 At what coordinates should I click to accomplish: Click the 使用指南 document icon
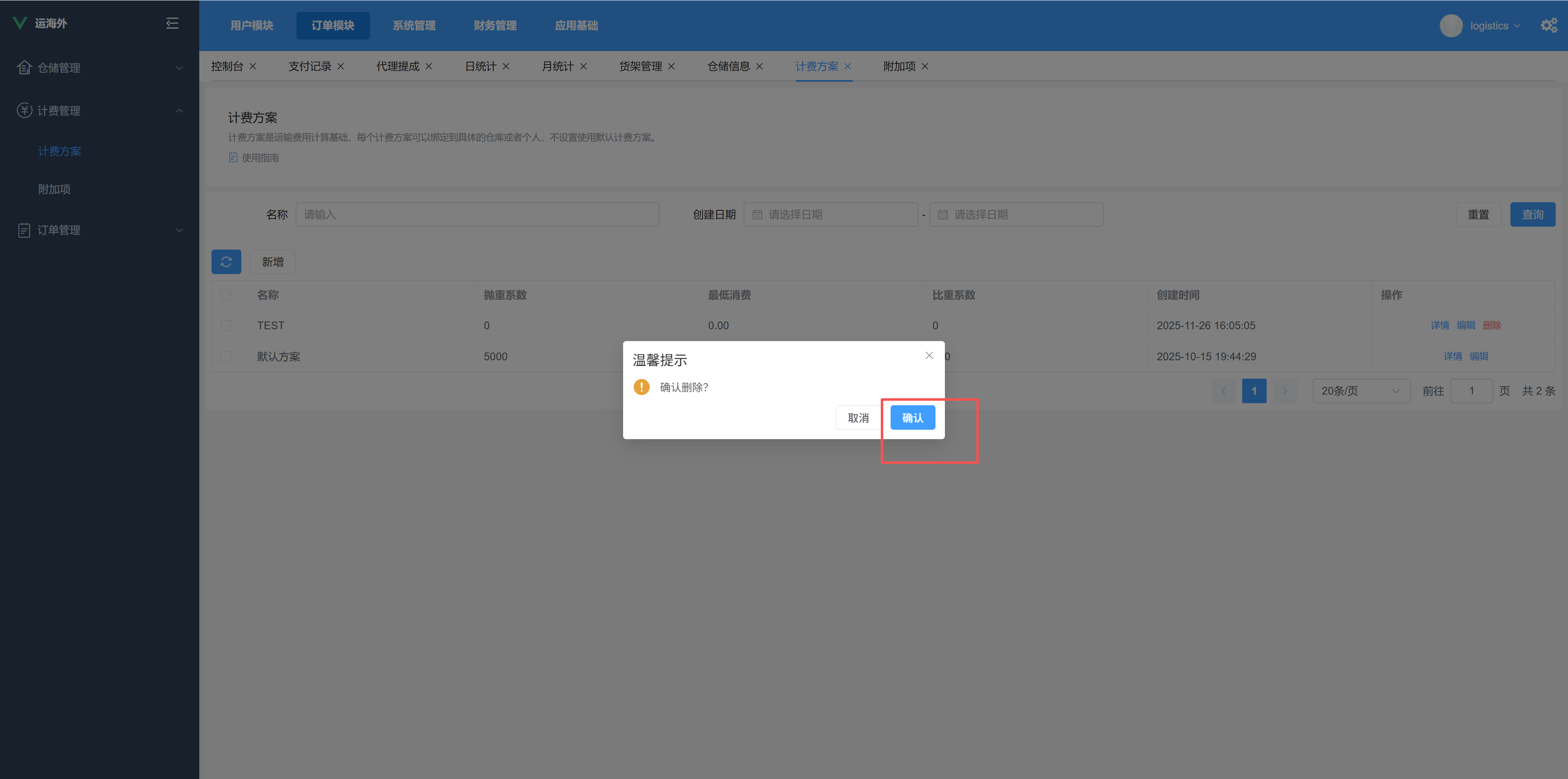click(233, 158)
